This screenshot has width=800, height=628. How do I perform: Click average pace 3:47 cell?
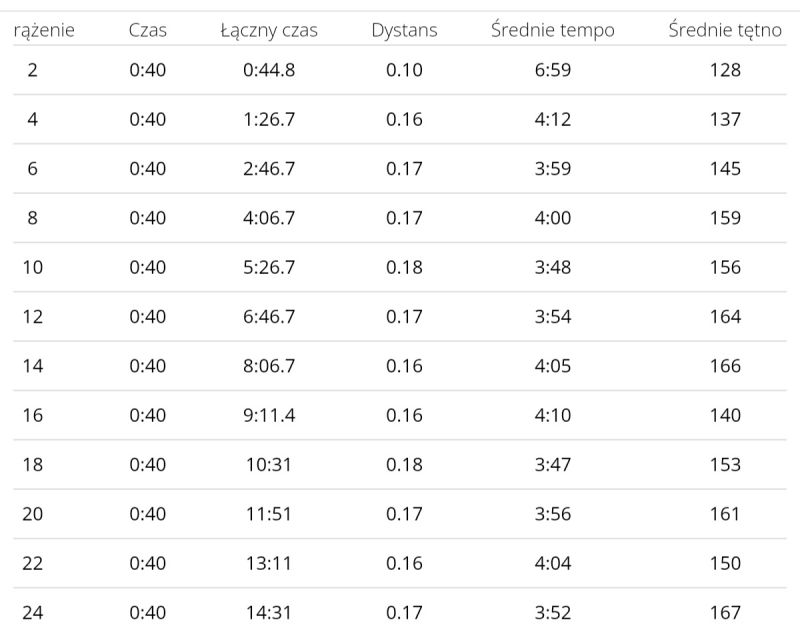[553, 465]
